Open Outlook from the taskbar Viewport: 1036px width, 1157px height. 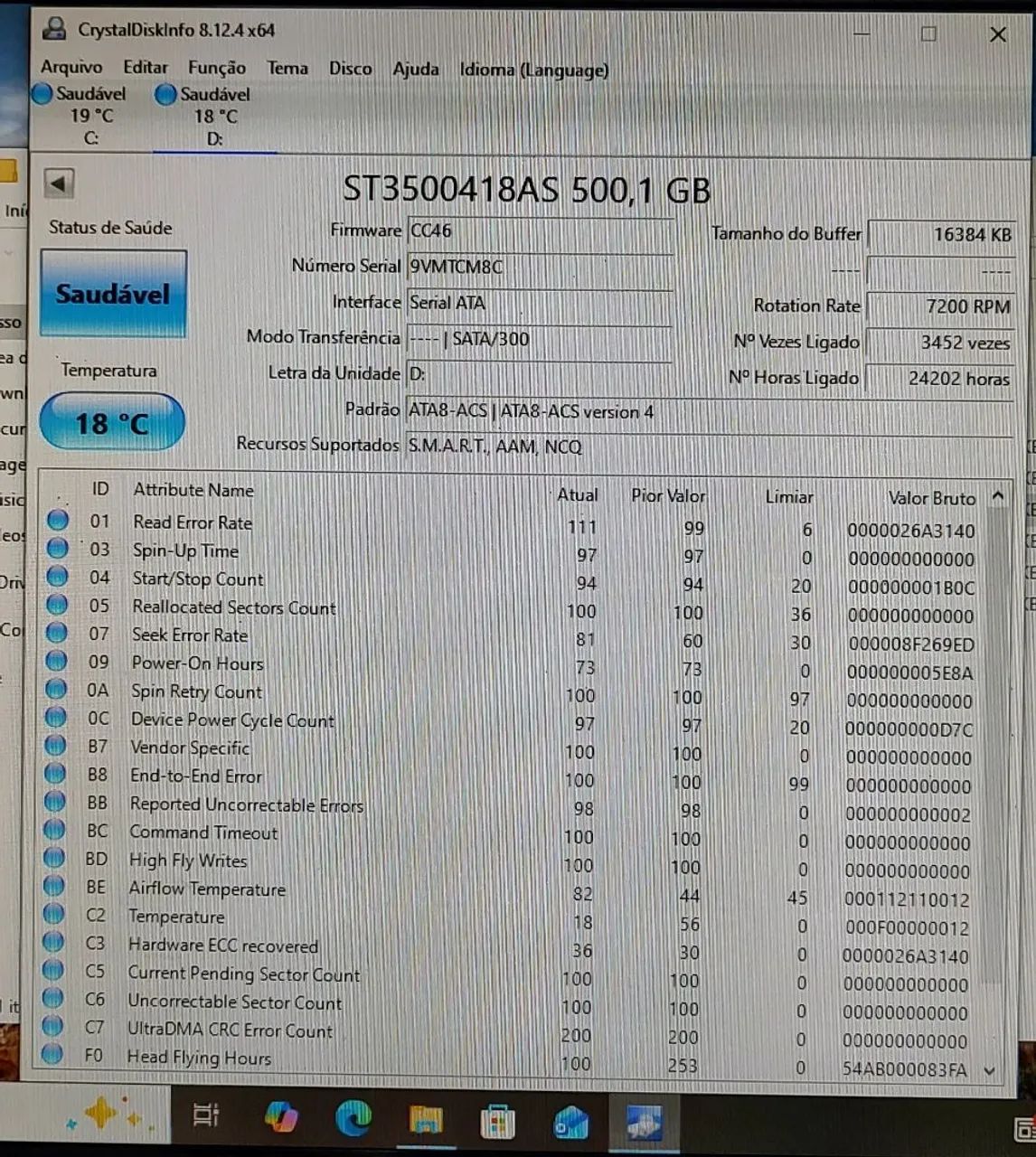[571, 1124]
